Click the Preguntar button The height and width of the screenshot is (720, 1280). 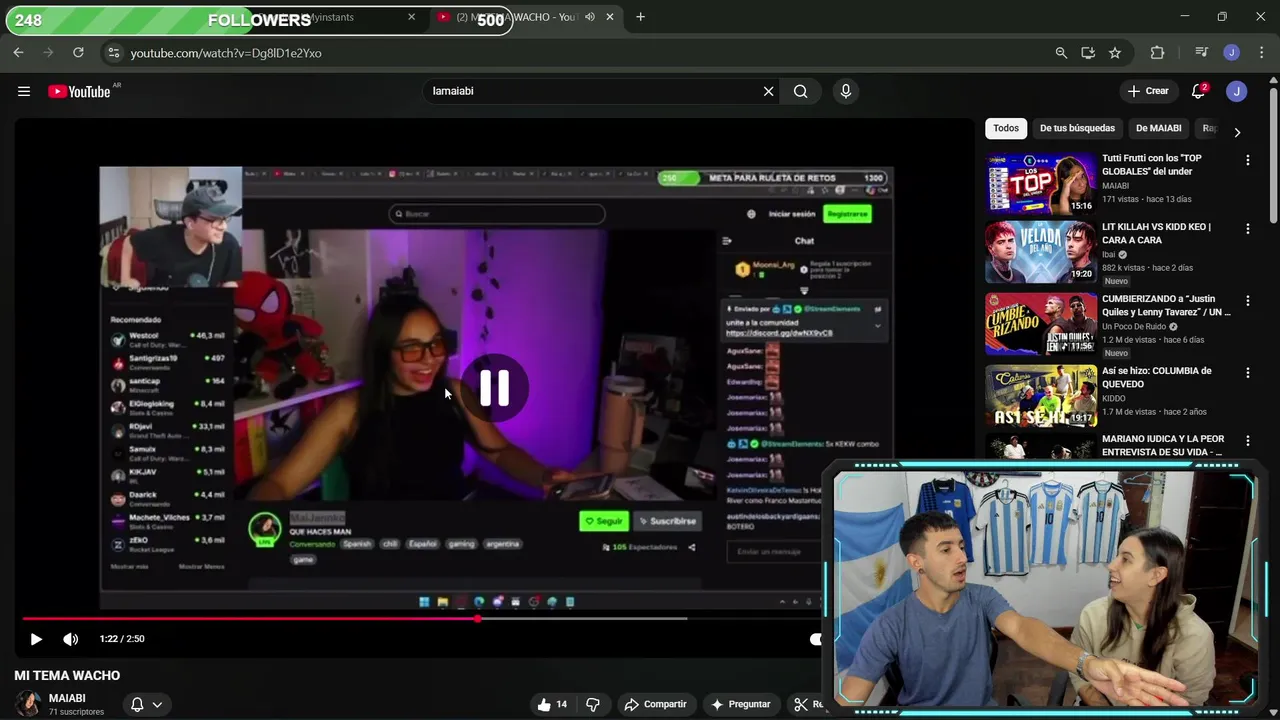[740, 704]
